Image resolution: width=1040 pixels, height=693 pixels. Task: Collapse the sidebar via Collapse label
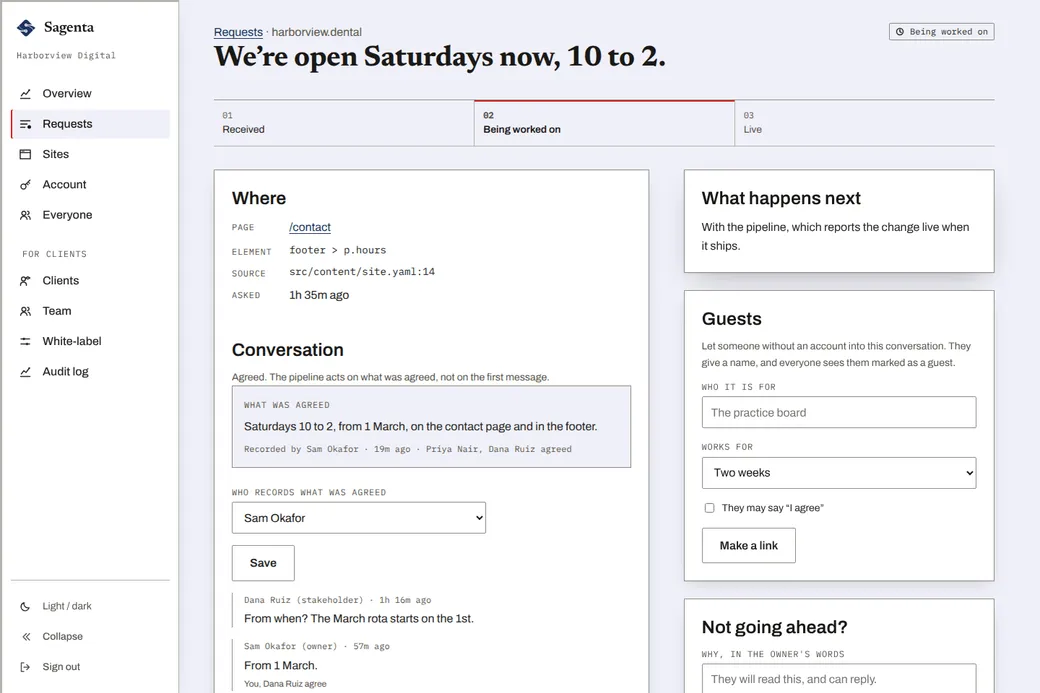click(62, 637)
